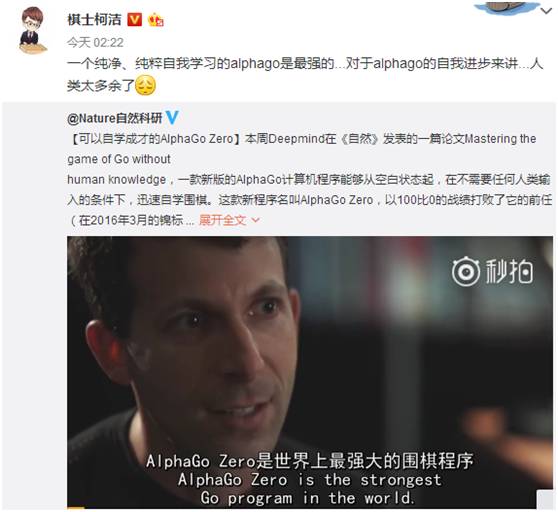Image resolution: width=558 pixels, height=512 pixels.
Task: Click 展开全文 to expand the repost
Action: [222, 220]
